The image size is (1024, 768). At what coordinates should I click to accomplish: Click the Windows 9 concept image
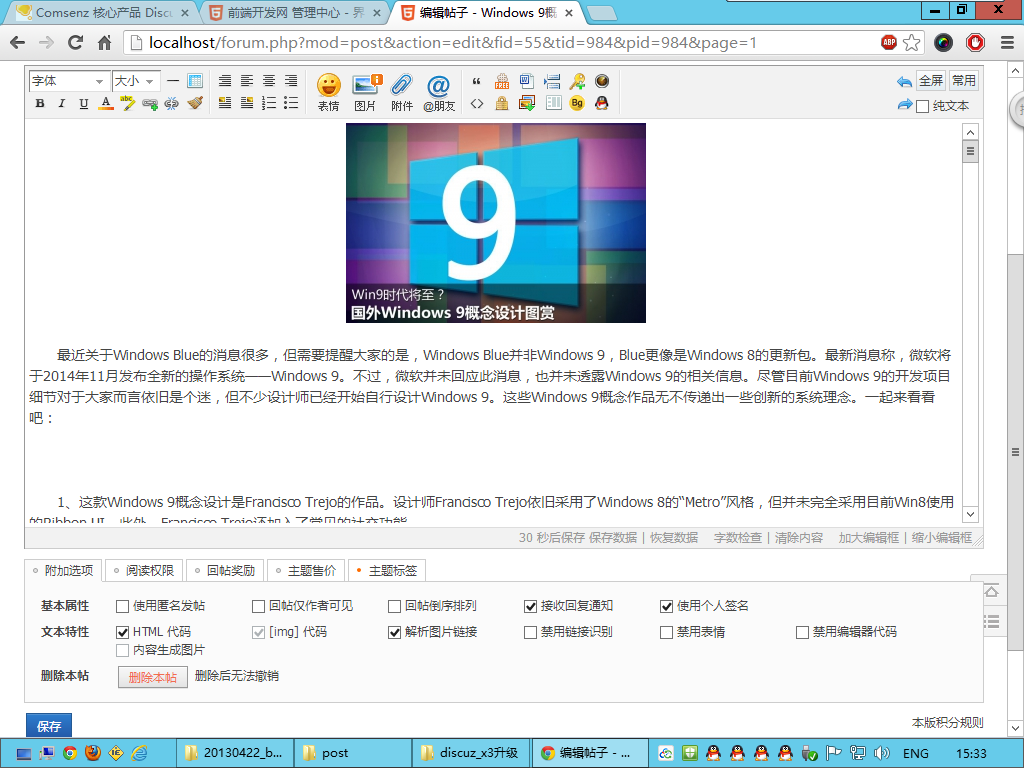click(x=496, y=223)
